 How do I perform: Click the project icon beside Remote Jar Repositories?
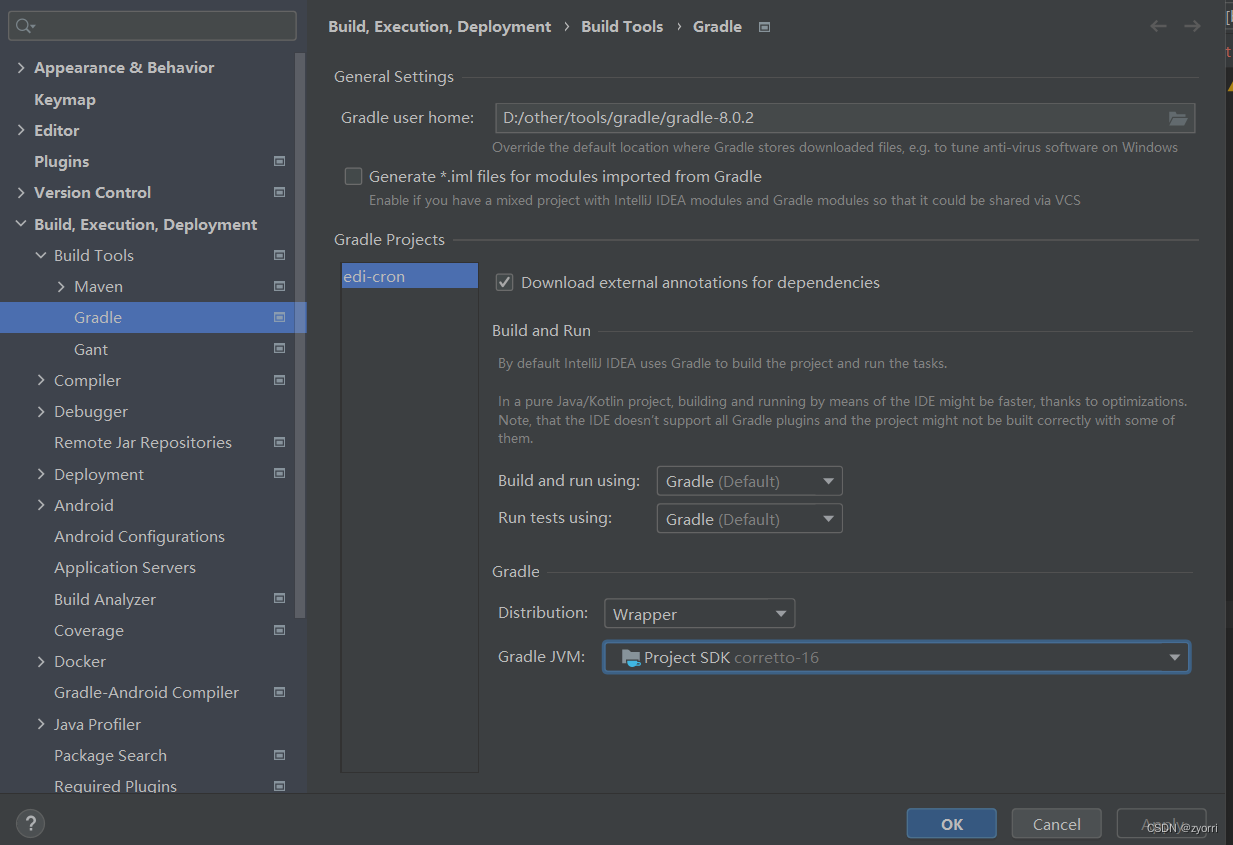point(279,442)
